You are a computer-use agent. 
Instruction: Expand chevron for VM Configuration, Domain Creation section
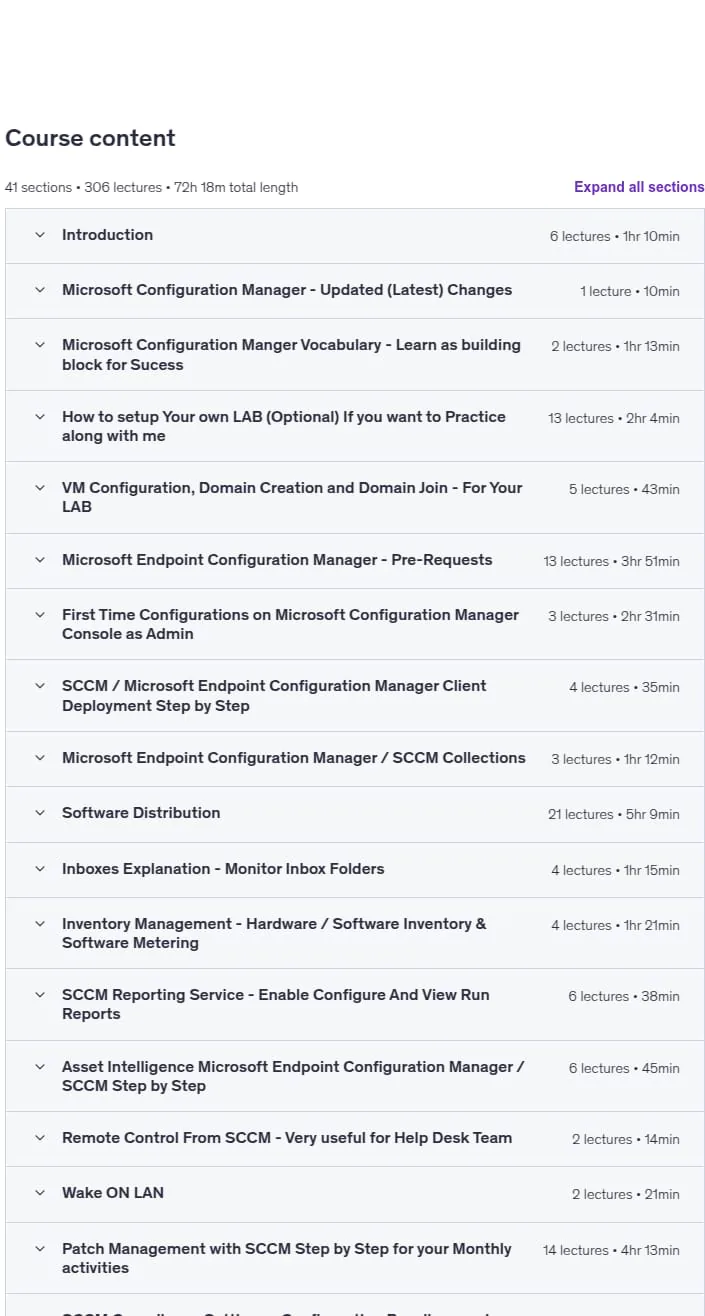click(x=40, y=488)
